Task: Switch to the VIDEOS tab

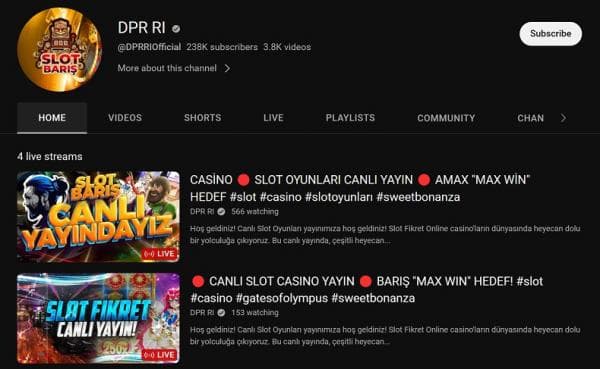Action: pos(125,118)
